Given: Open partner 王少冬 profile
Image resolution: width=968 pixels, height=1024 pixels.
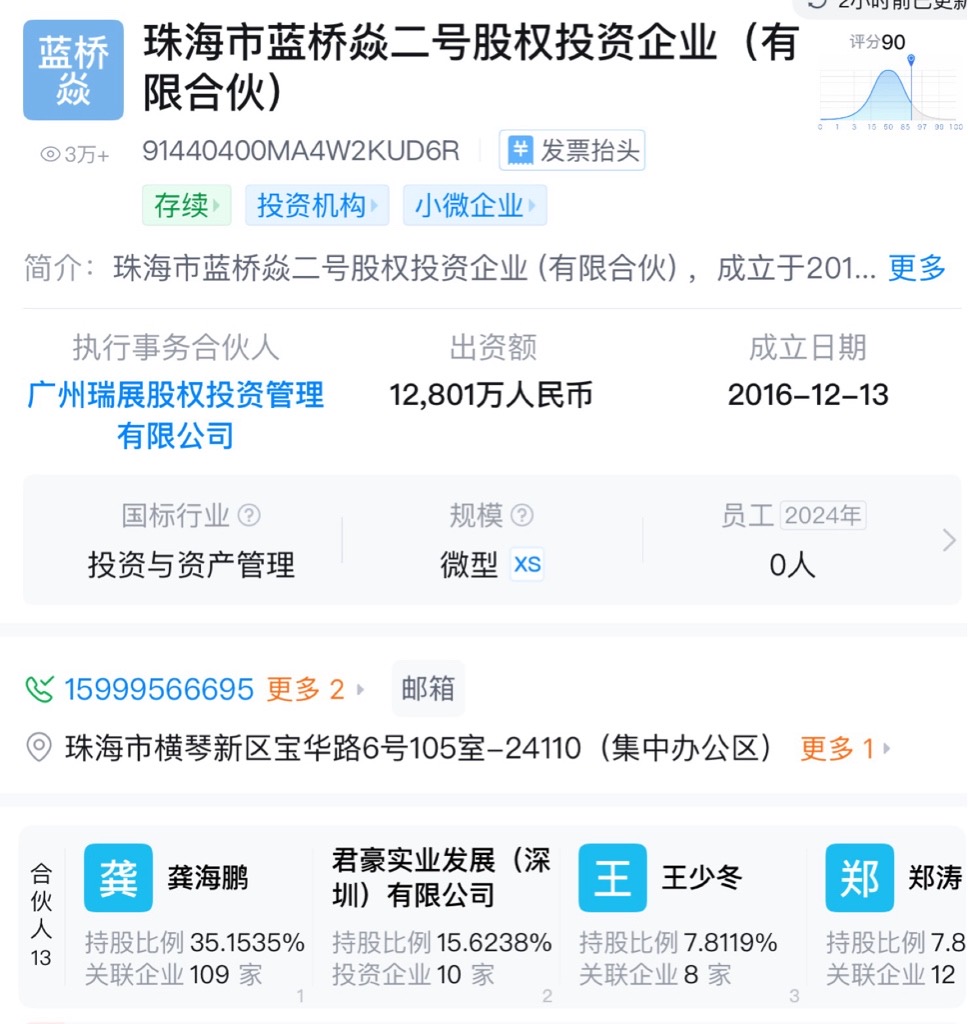Looking at the screenshot, I should point(702,878).
